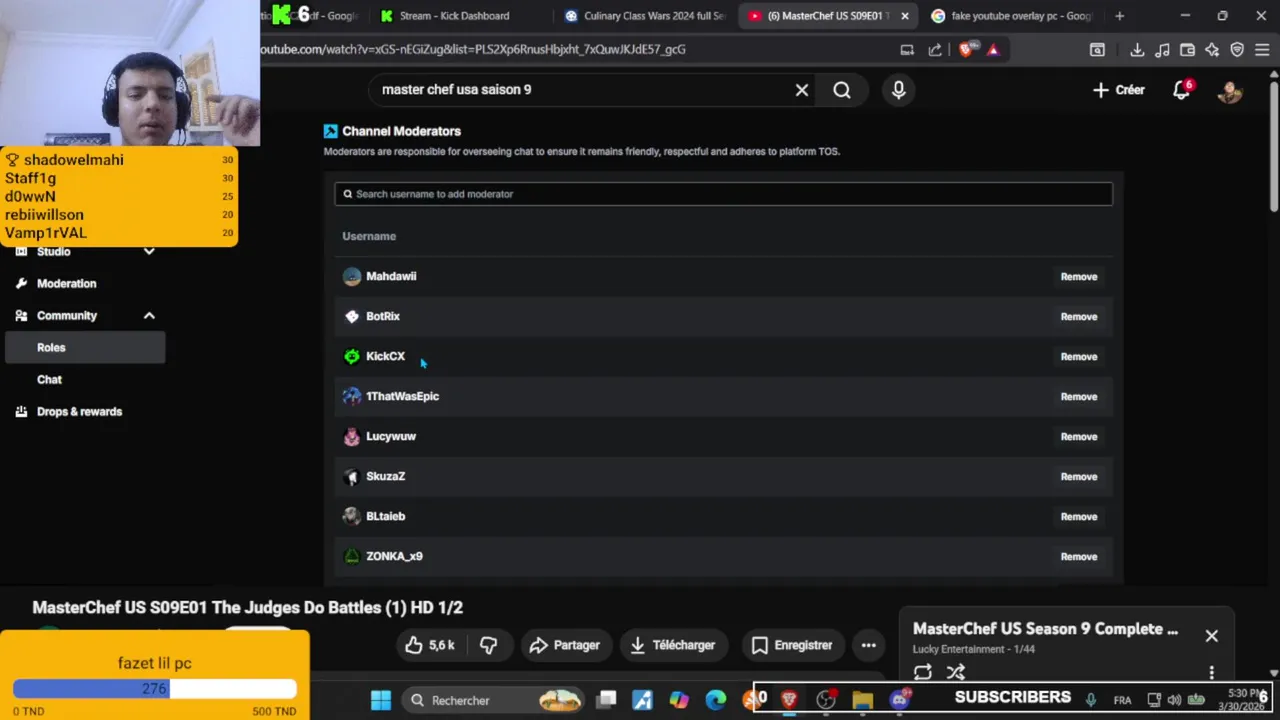Open more actions three-dot menu
Viewport: 1280px width, 720px height.
869,646
